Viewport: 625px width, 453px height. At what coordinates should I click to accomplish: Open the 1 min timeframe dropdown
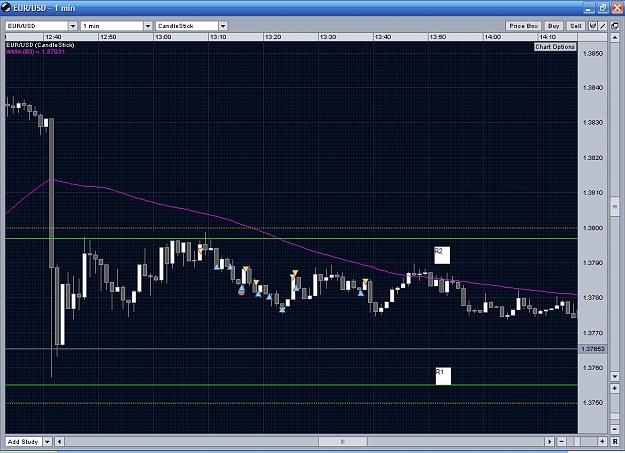click(x=148, y=26)
